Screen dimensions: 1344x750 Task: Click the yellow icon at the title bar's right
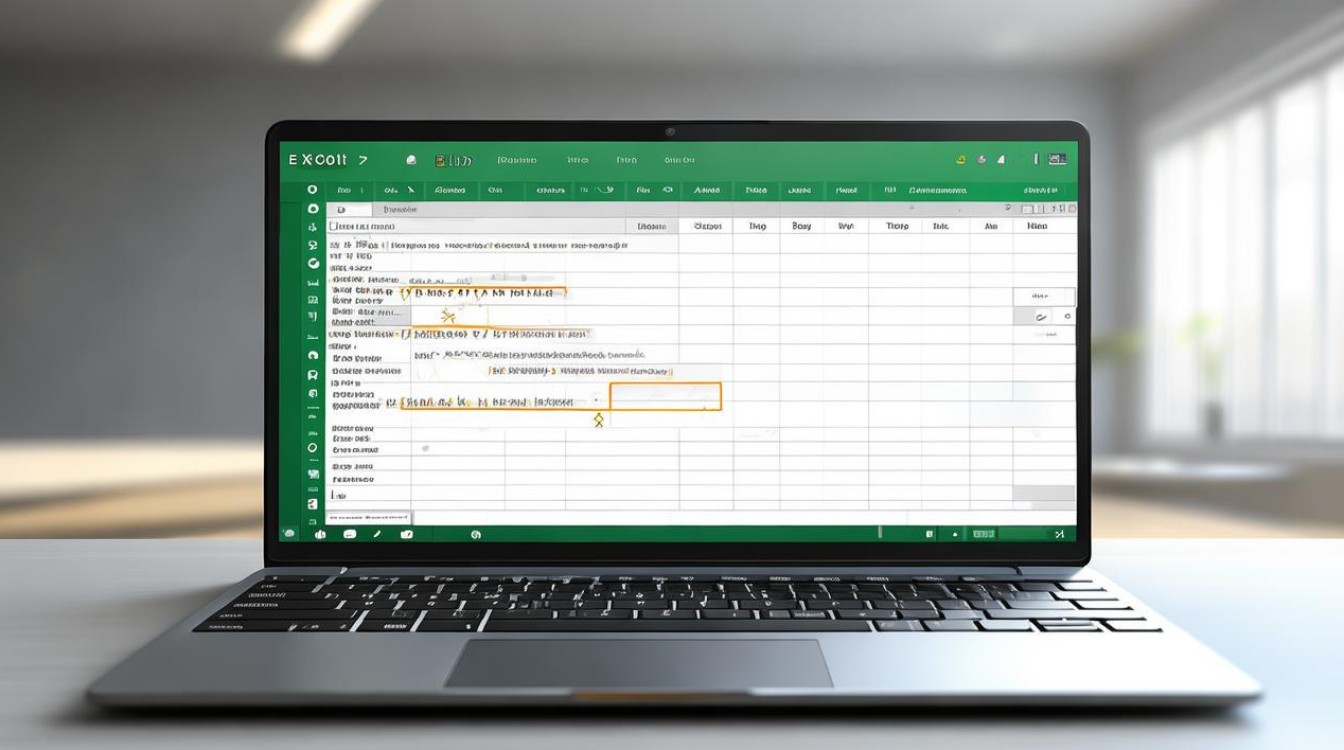point(960,159)
